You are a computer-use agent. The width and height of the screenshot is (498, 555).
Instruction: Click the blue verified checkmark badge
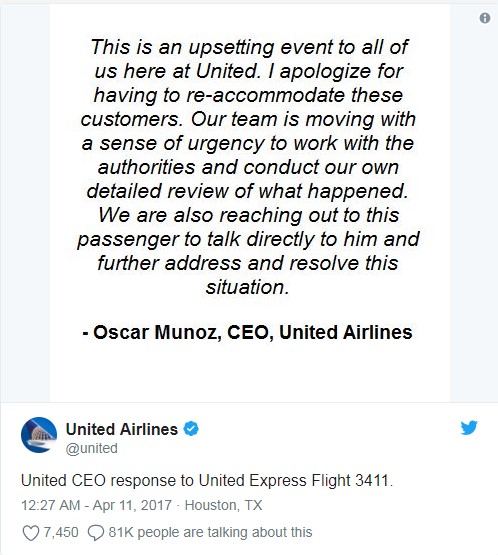click(191, 429)
